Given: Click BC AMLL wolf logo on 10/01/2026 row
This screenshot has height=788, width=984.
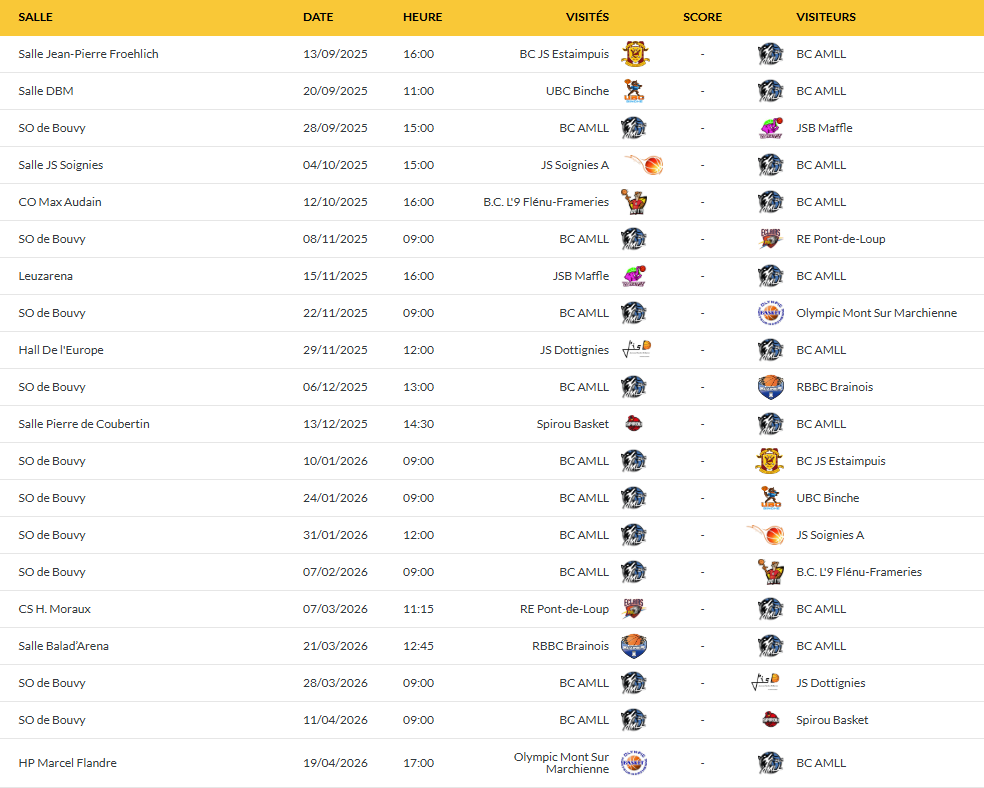Looking at the screenshot, I should [634, 461].
